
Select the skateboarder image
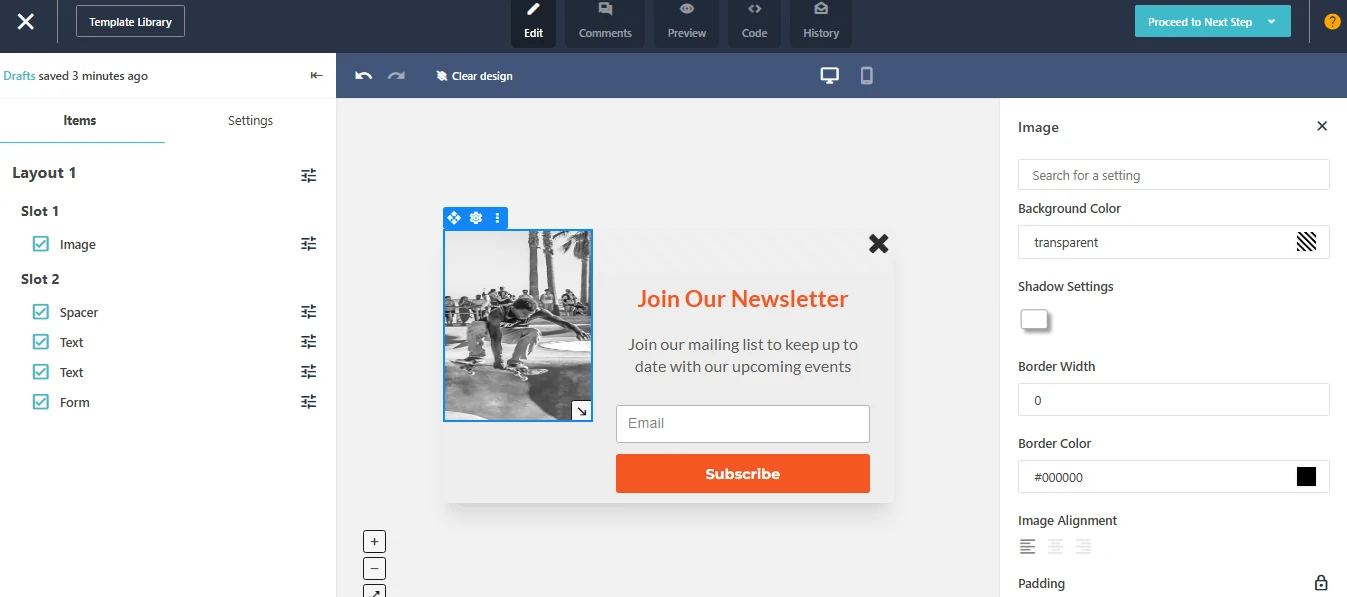pyautogui.click(x=517, y=325)
